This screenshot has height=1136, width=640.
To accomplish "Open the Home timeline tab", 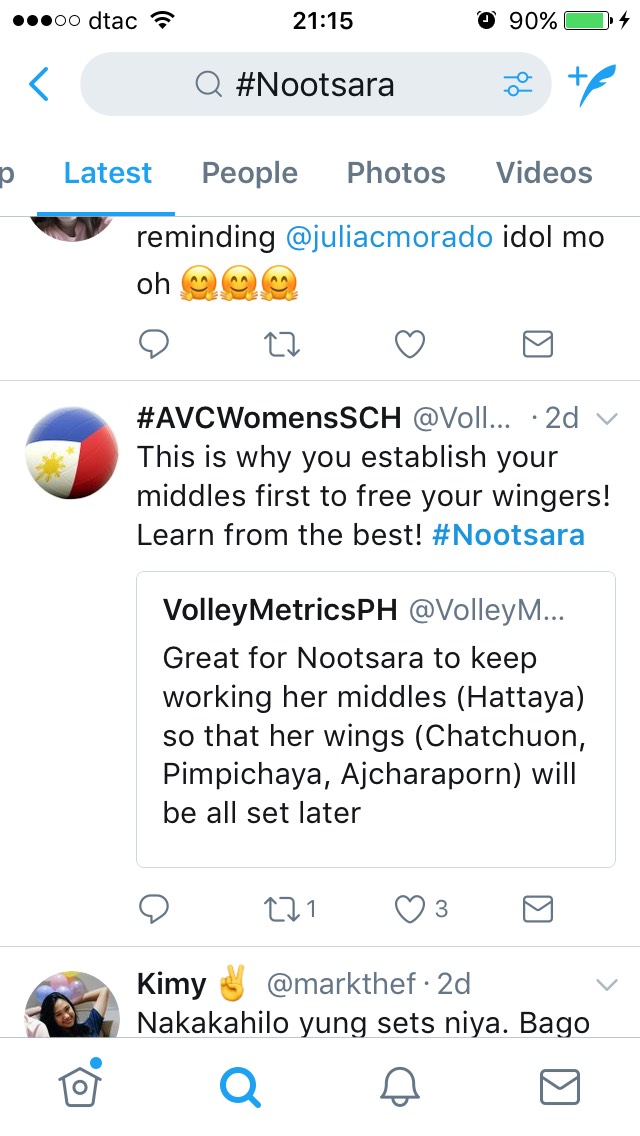I will coord(80,1086).
